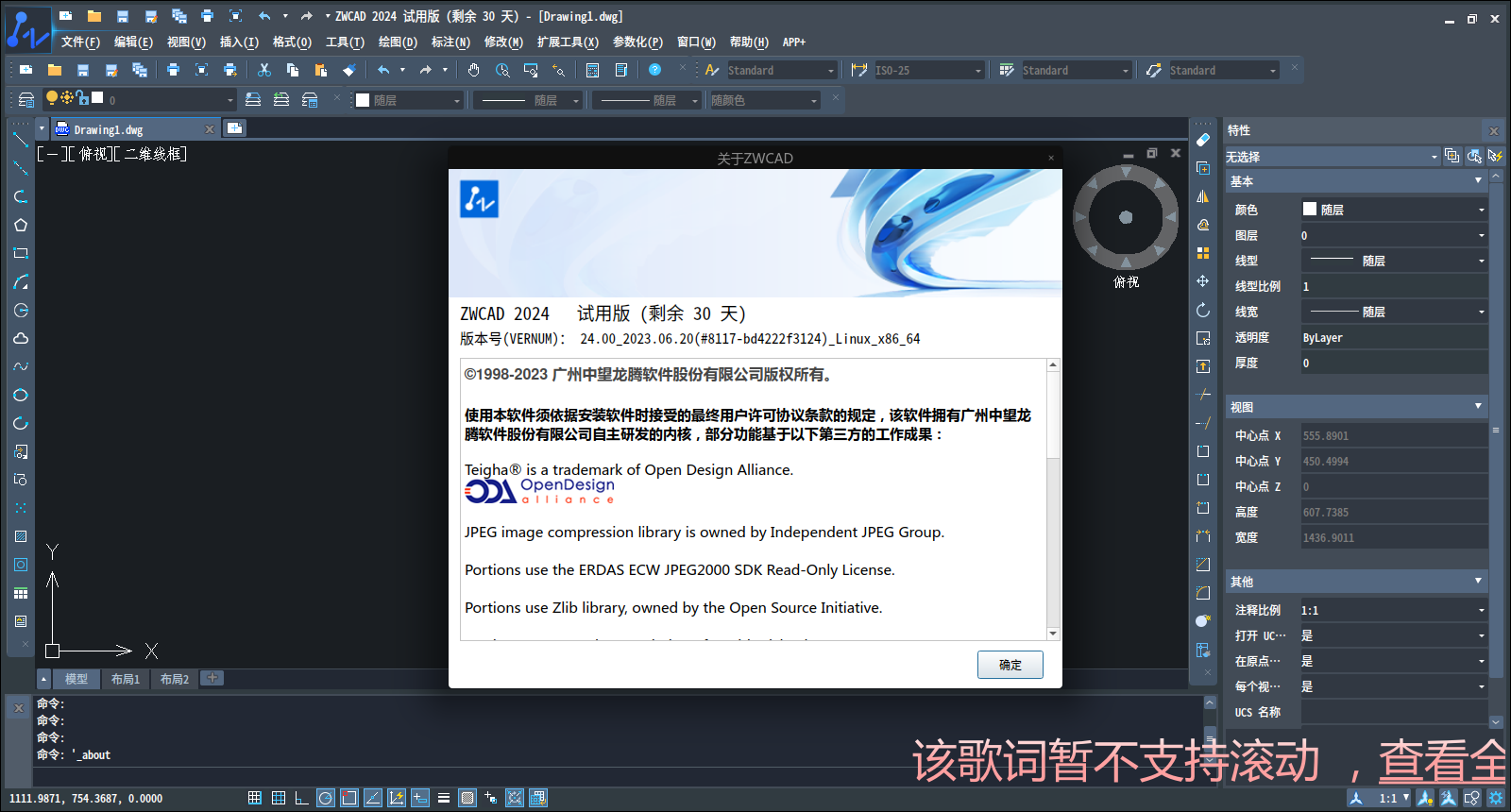1511x812 pixels.
Task: Toggle Snap mode in status bar
Action: pyautogui.click(x=255, y=798)
